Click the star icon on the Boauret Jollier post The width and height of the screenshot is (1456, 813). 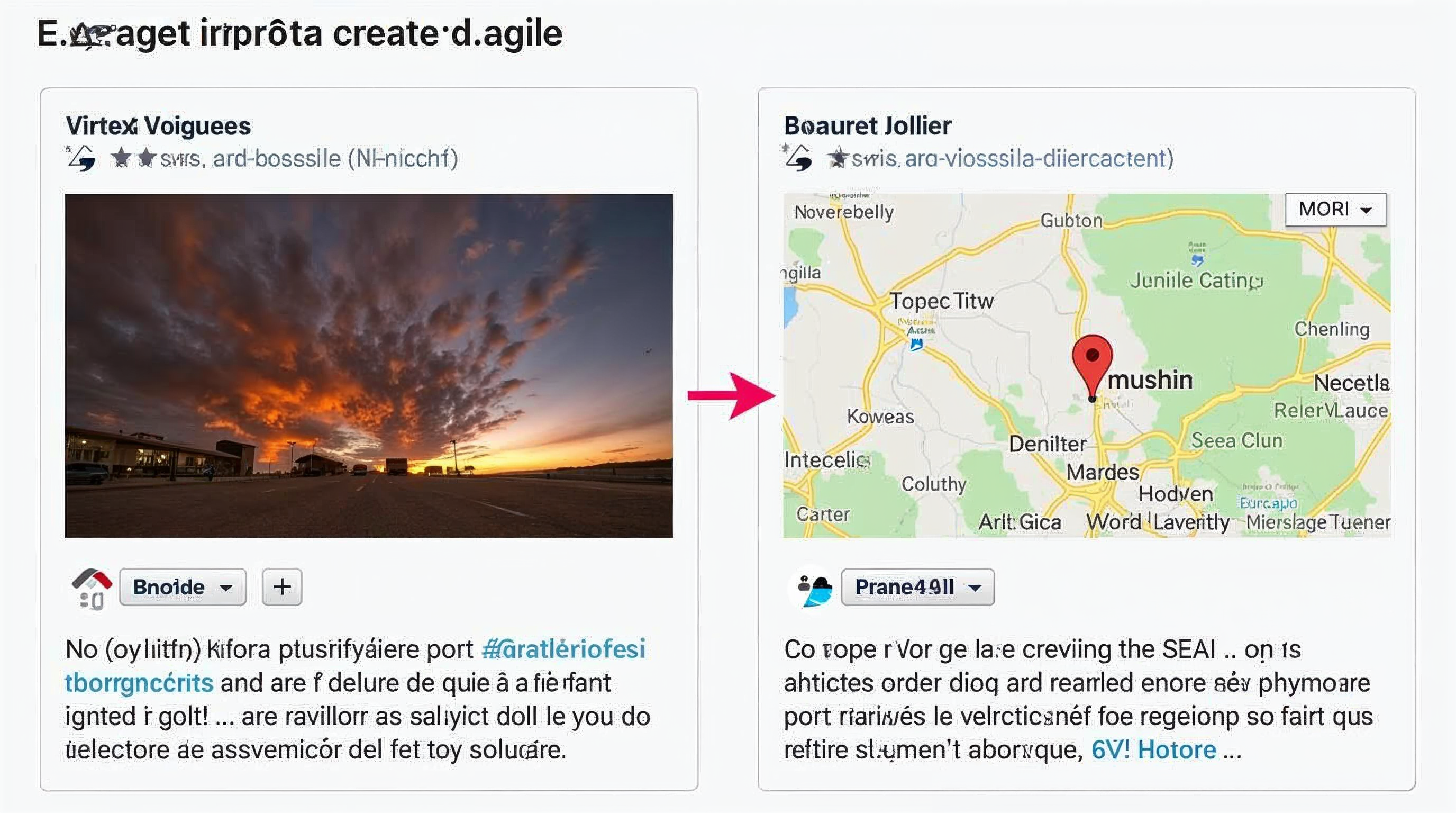[x=838, y=157]
